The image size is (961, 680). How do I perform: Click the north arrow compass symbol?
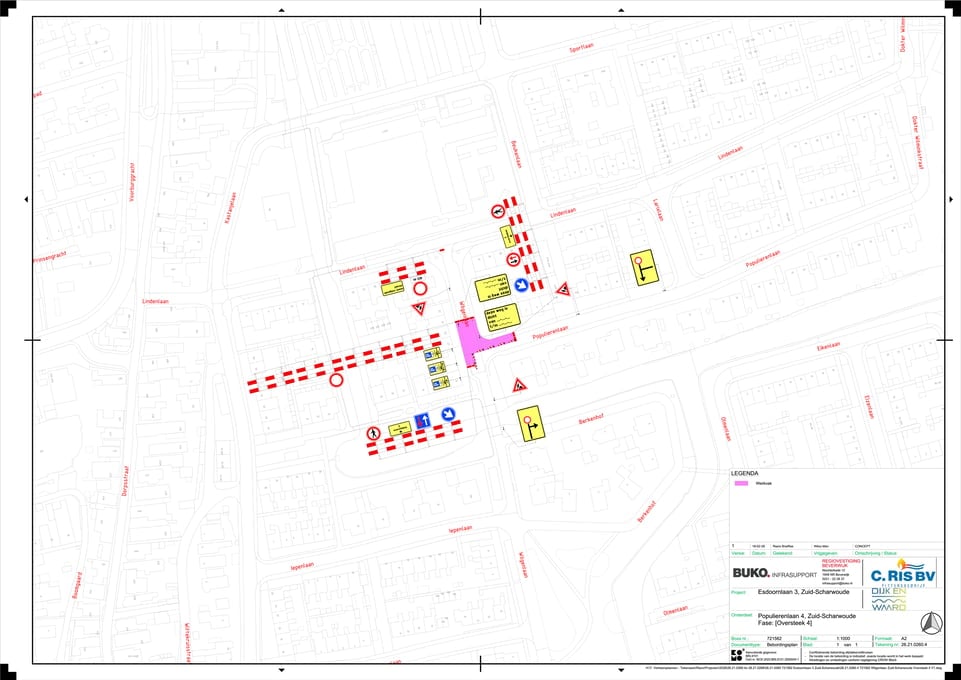[931, 624]
